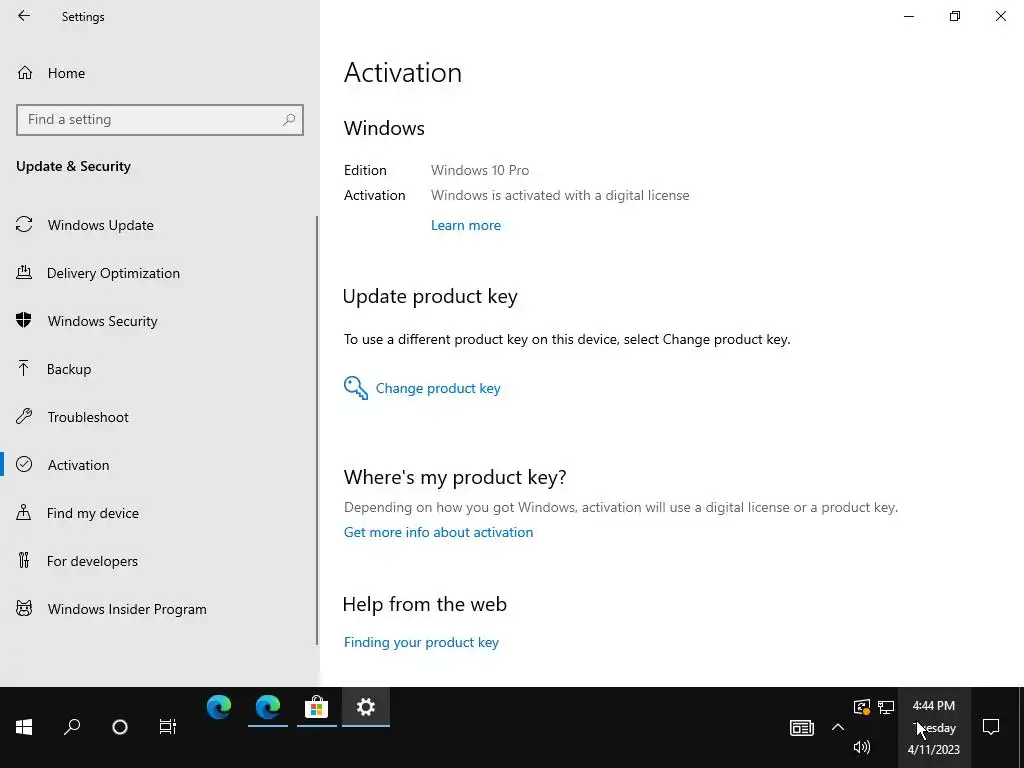Viewport: 1024px width, 768px height.
Task: Open the Windows Start menu
Action: click(24, 727)
